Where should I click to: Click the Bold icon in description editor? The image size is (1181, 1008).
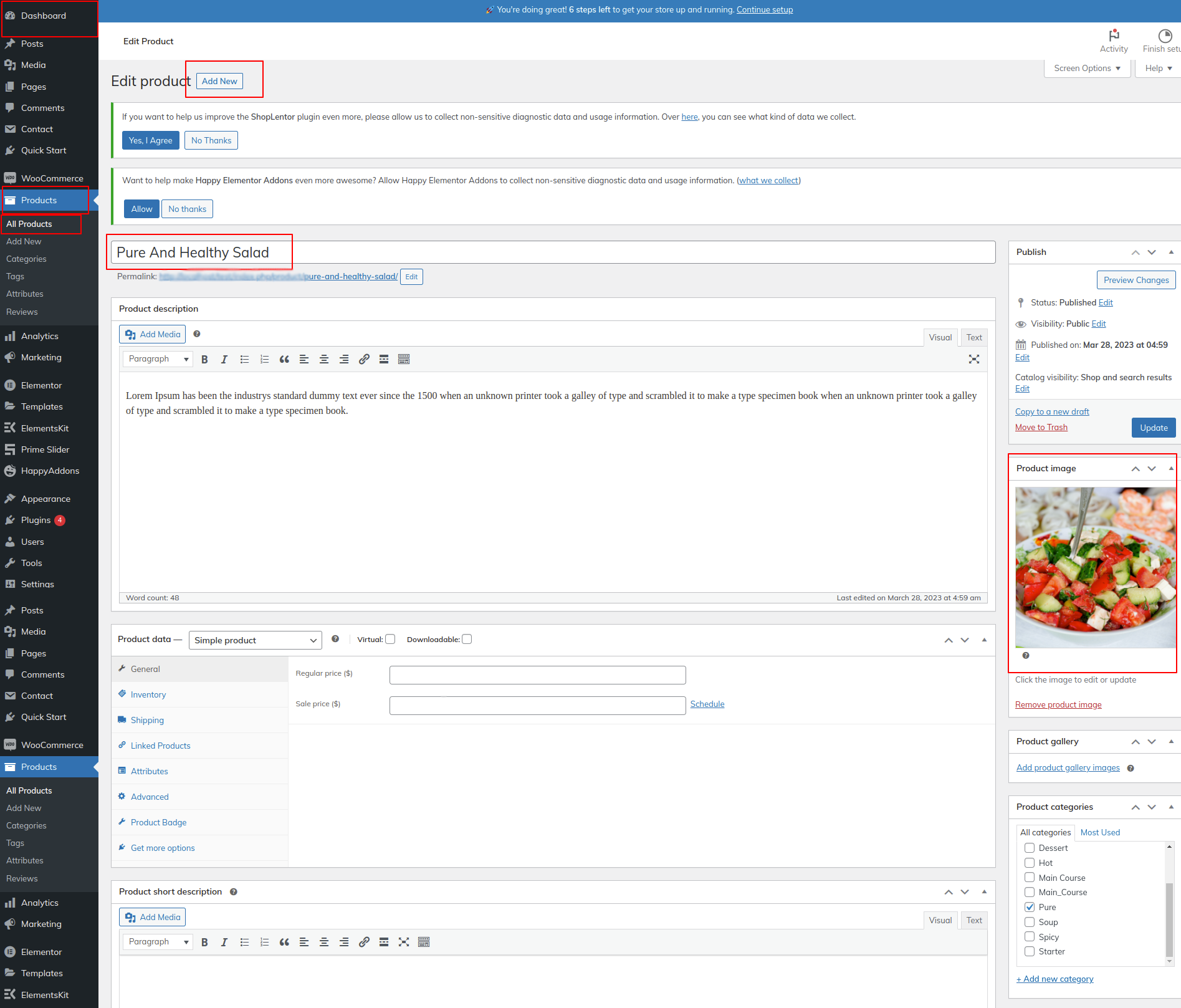204,359
